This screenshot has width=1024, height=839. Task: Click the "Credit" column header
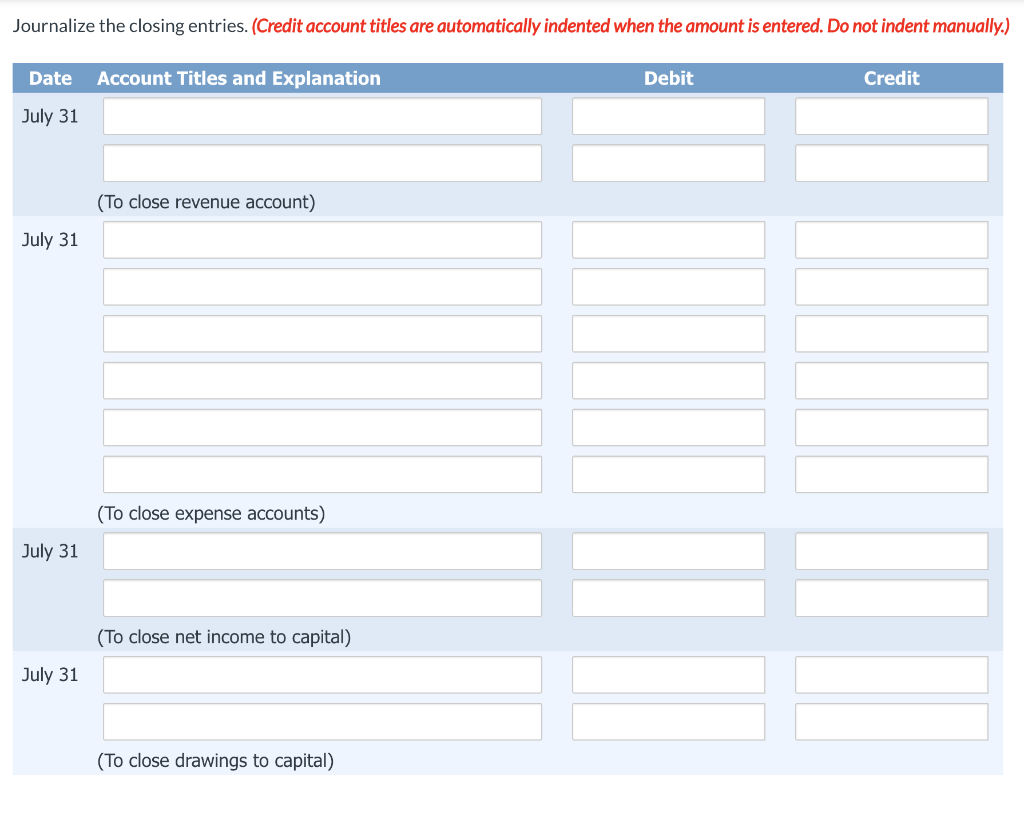891,78
